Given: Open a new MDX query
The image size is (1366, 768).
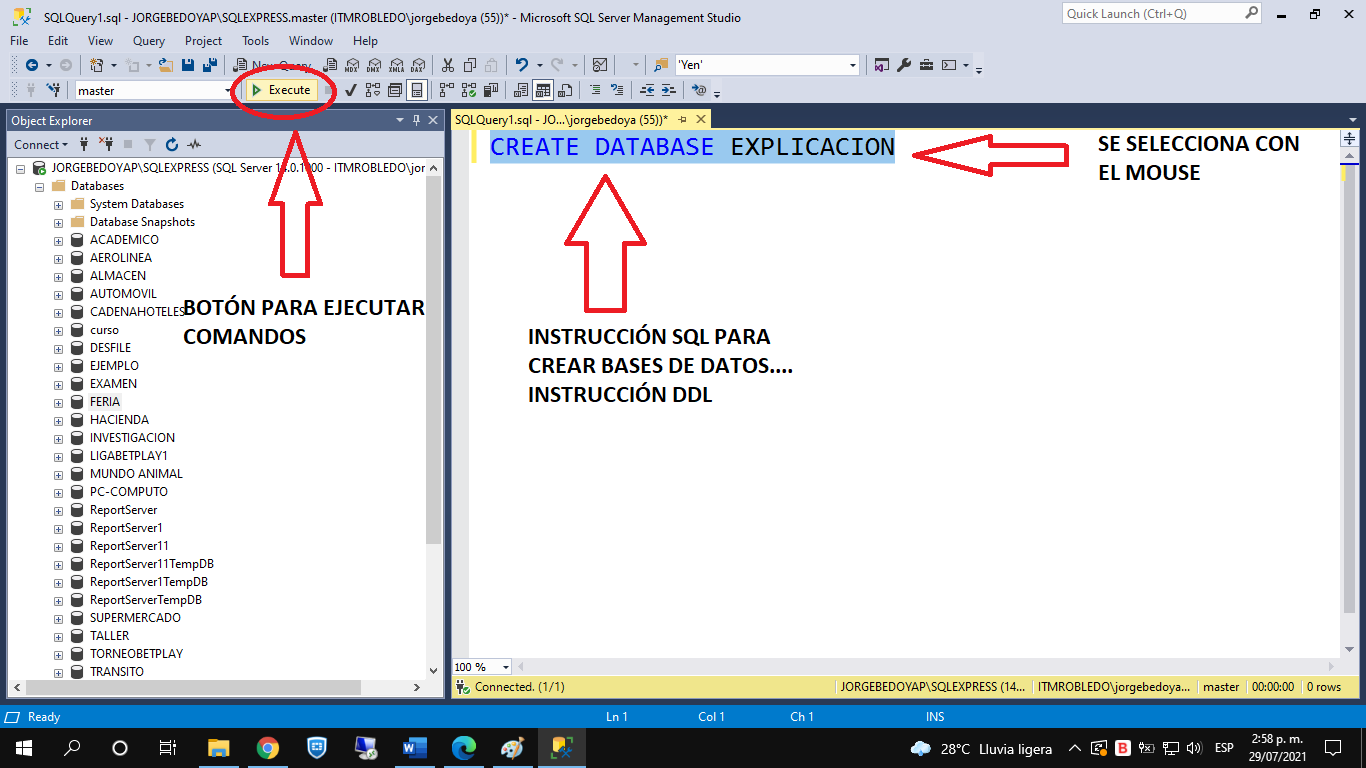Looking at the screenshot, I should (352, 65).
